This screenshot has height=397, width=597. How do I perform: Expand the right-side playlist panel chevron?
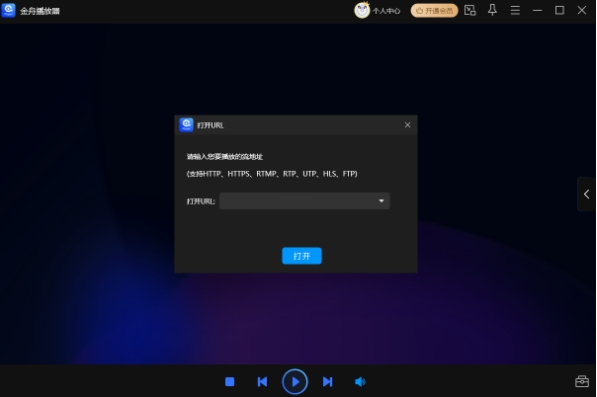tap(586, 194)
